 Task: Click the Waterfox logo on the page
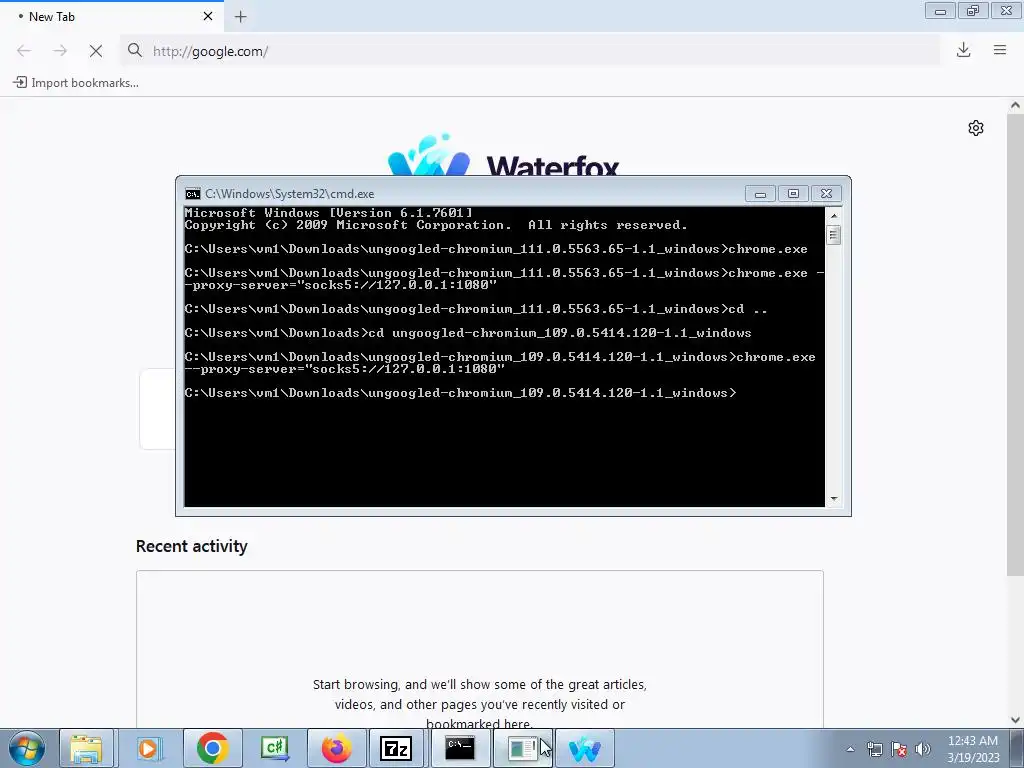[x=504, y=155]
